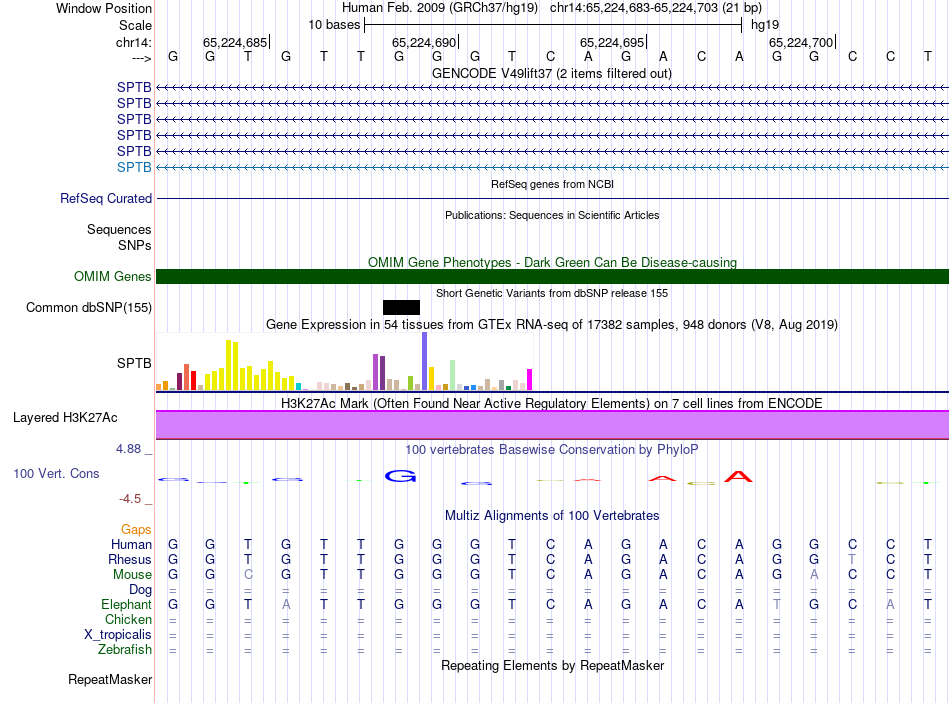
Task: Open the 100 Vert. Cons track label
Action: (x=56, y=473)
